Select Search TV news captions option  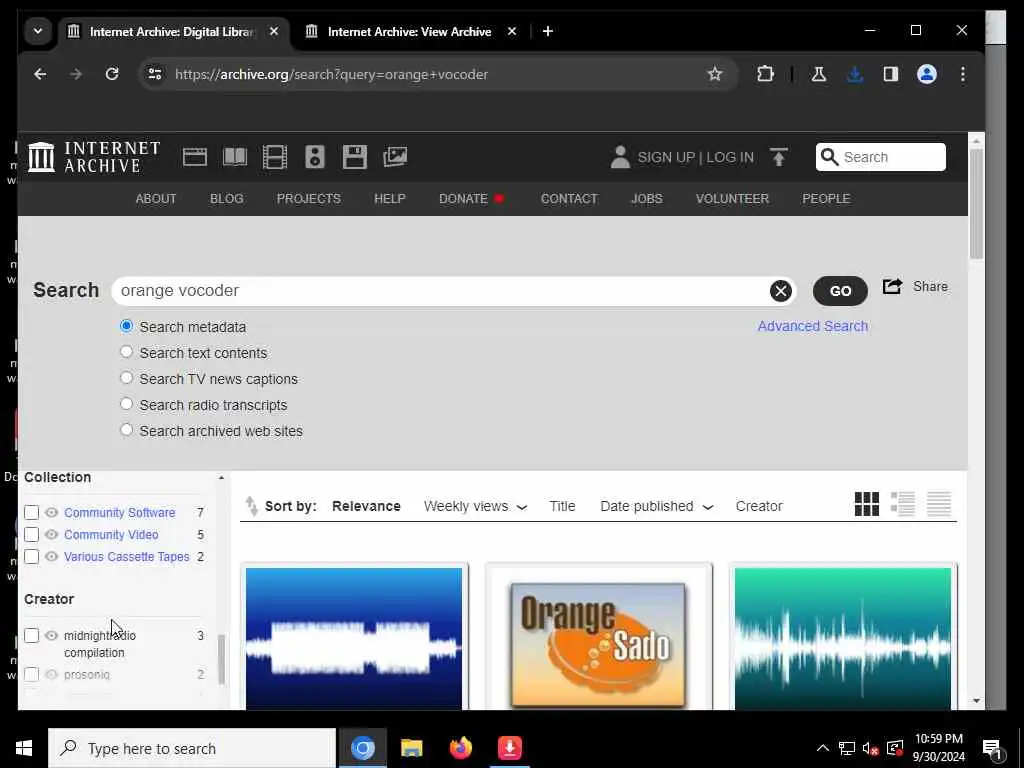coord(126,378)
